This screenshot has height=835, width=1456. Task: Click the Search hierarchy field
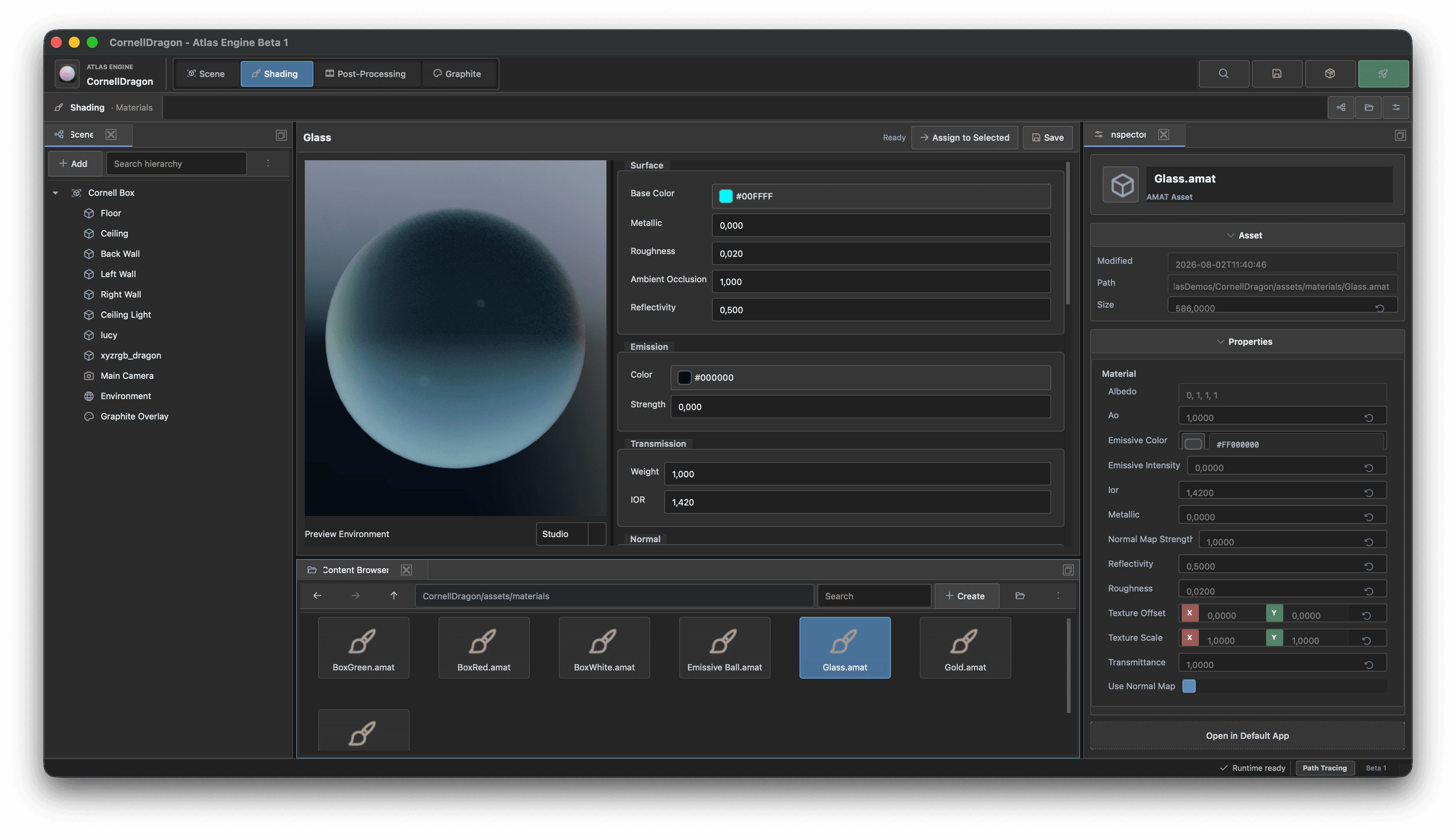pyautogui.click(x=177, y=163)
